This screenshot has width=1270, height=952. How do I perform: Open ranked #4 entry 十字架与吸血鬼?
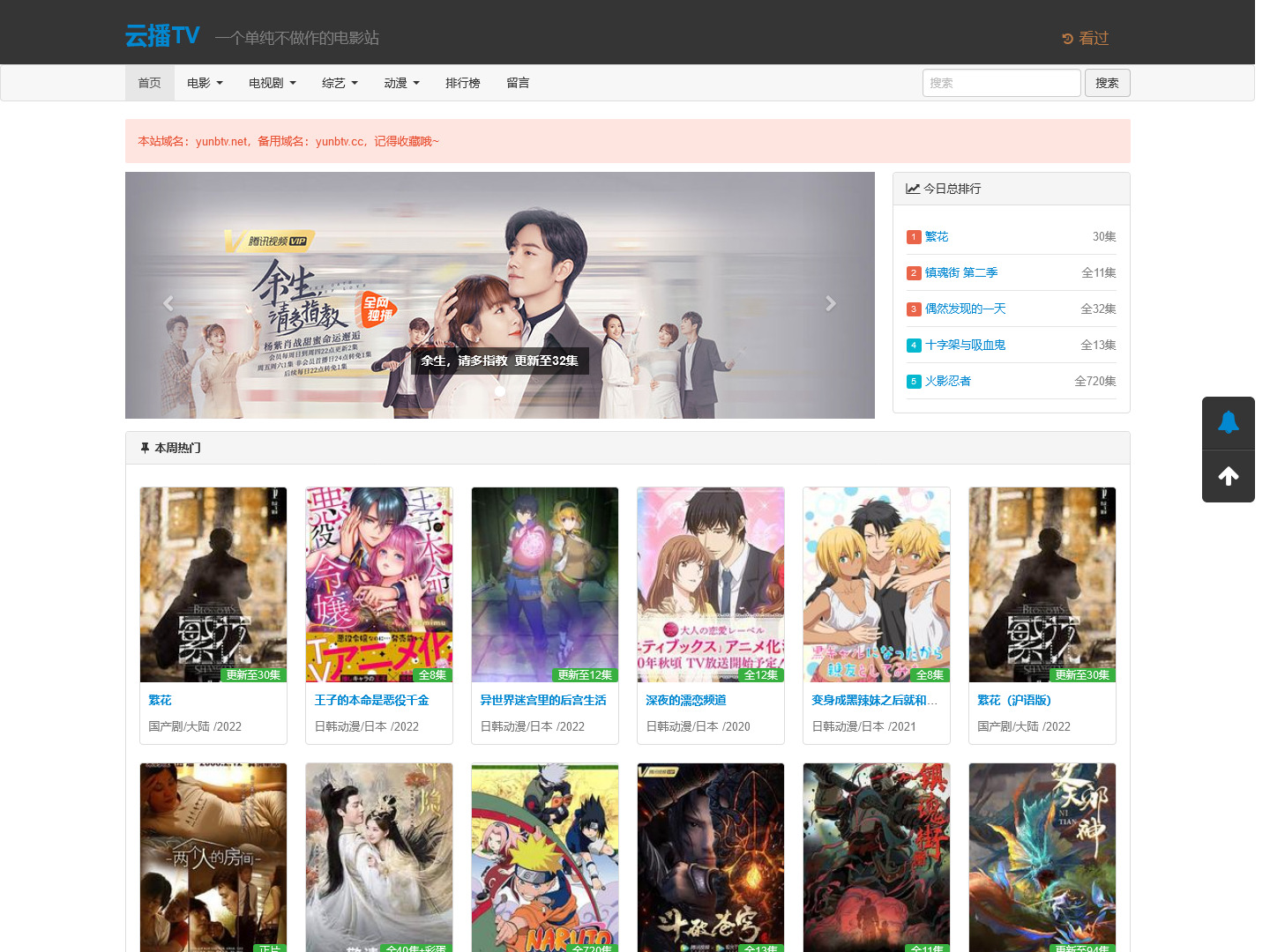click(965, 345)
